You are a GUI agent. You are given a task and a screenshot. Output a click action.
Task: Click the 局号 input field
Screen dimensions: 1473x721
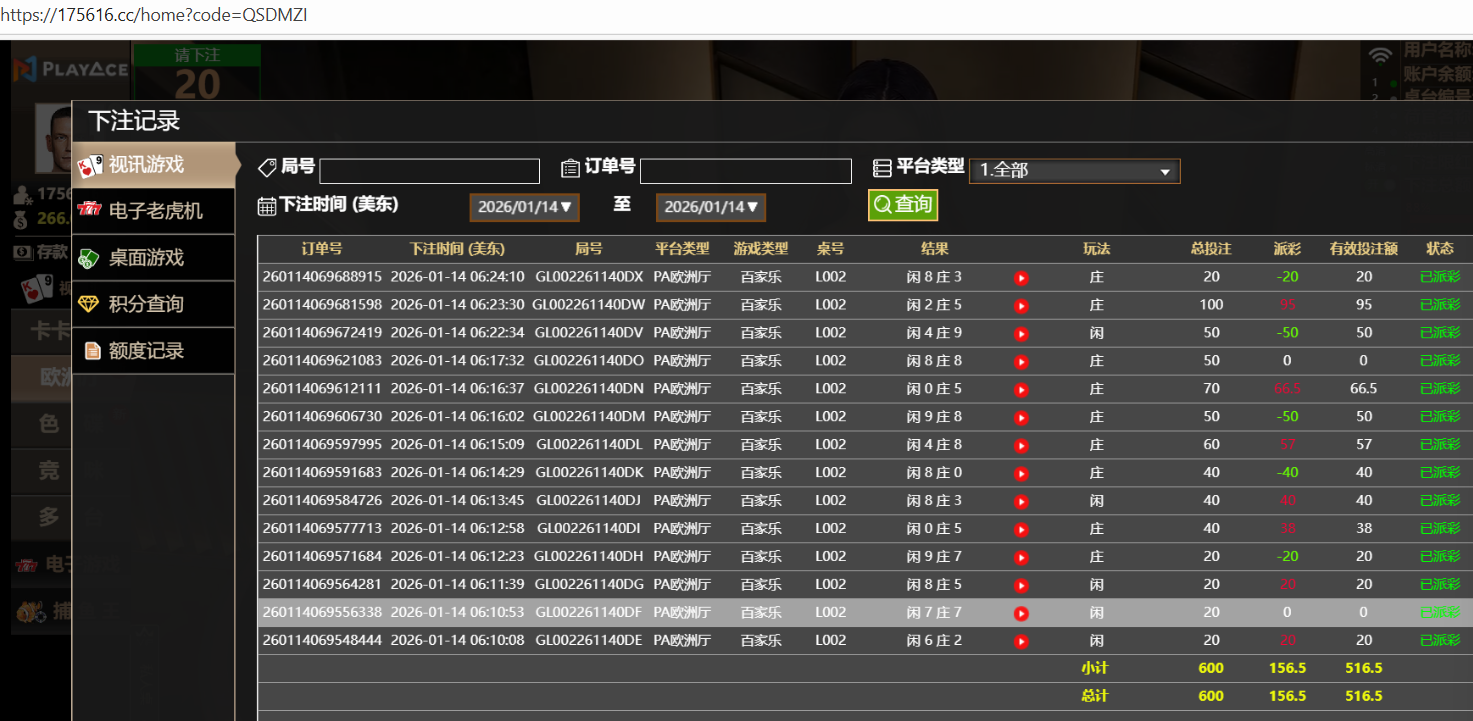(x=429, y=171)
